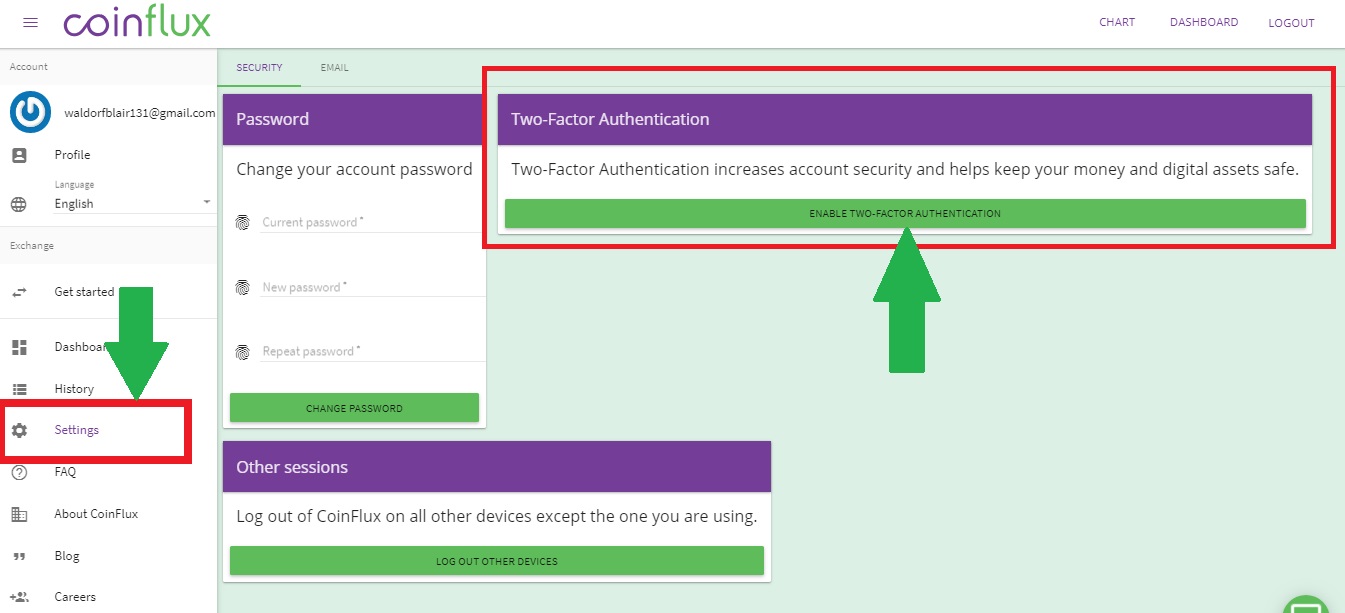Screen dimensions: 1345x613
Task: Click the fingerprint icon beside Repeat password
Action: (x=242, y=352)
